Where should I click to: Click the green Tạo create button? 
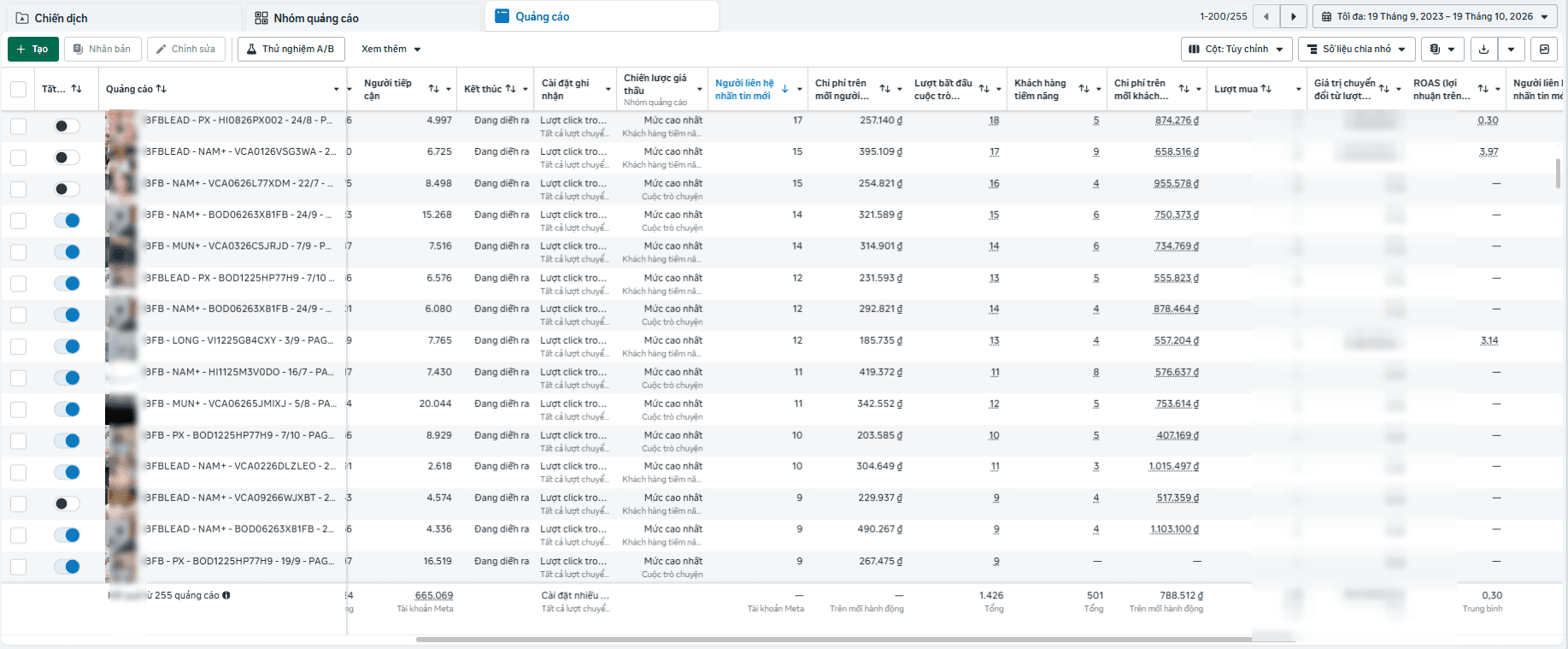(x=33, y=49)
